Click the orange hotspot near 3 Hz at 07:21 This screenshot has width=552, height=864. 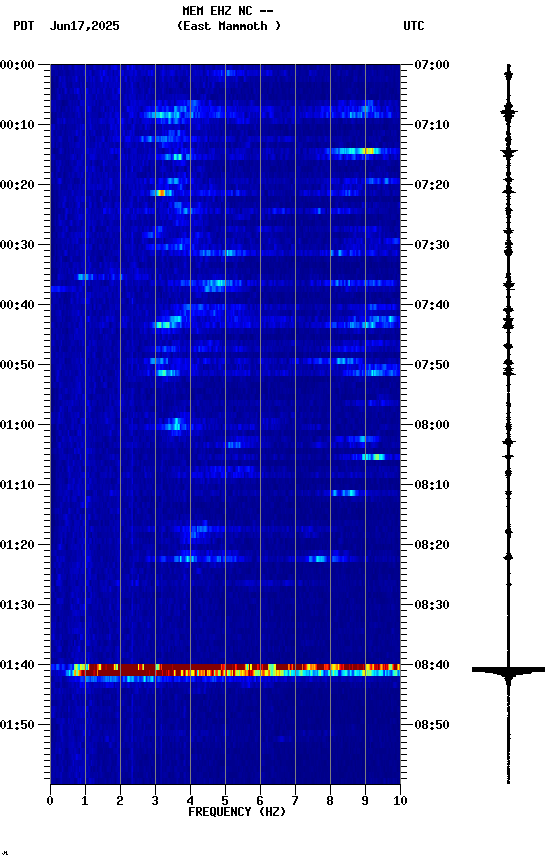tap(160, 193)
